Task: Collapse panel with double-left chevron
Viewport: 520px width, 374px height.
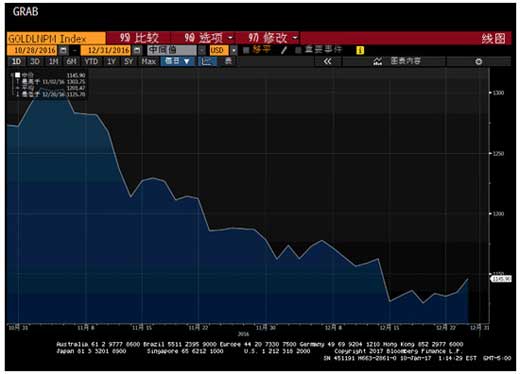Action: (328, 61)
